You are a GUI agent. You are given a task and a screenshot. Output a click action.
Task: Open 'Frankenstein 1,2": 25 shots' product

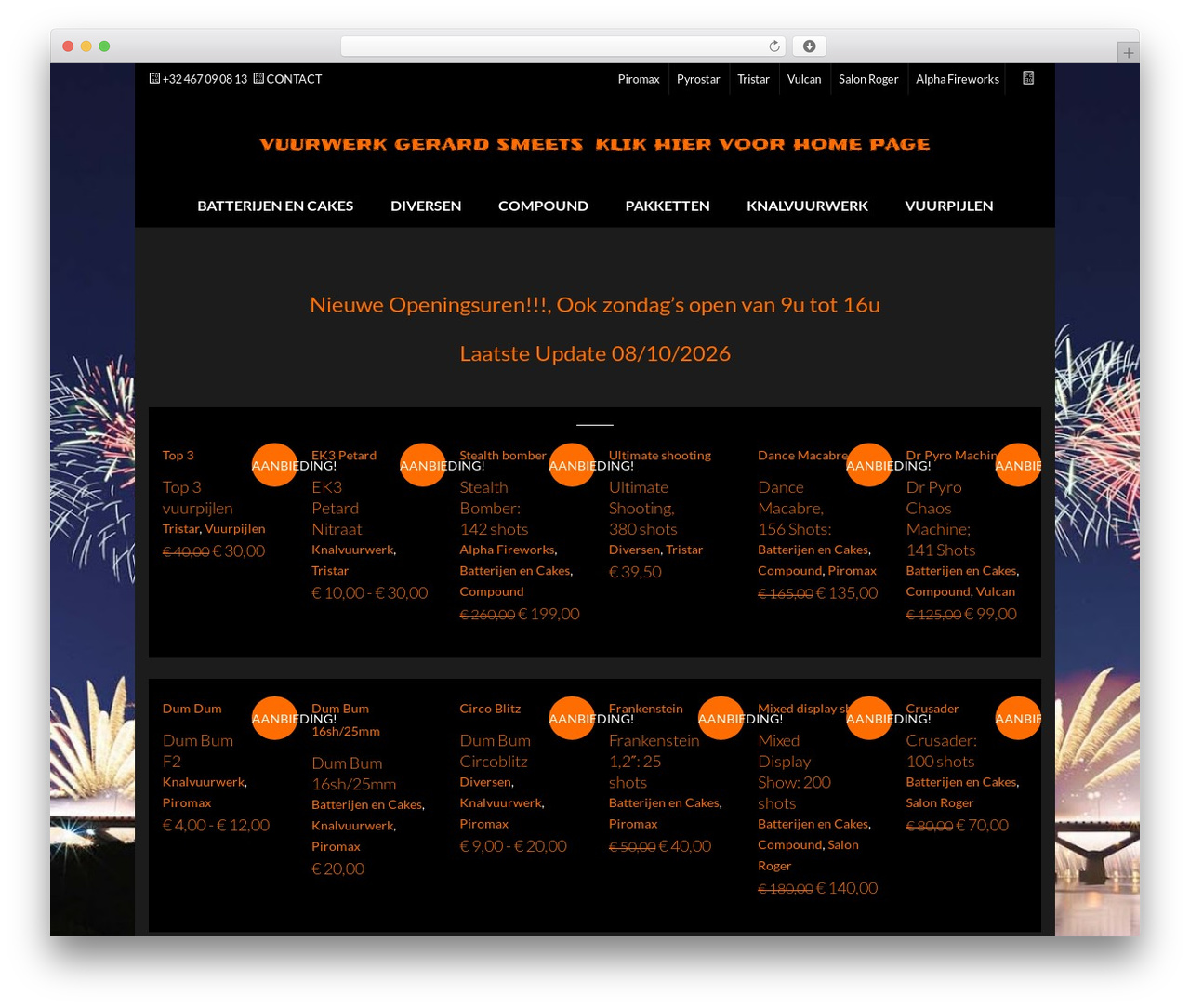pyautogui.click(x=654, y=761)
